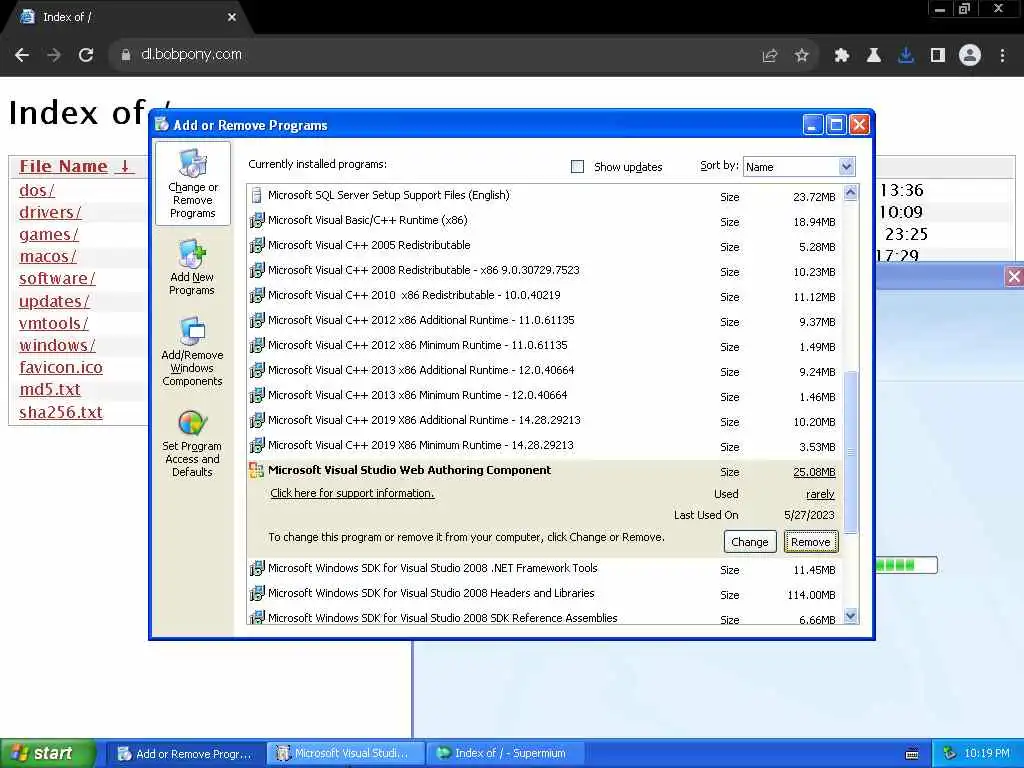Open dos/ directory link
Viewport: 1024px width, 768px height.
click(x=37, y=190)
